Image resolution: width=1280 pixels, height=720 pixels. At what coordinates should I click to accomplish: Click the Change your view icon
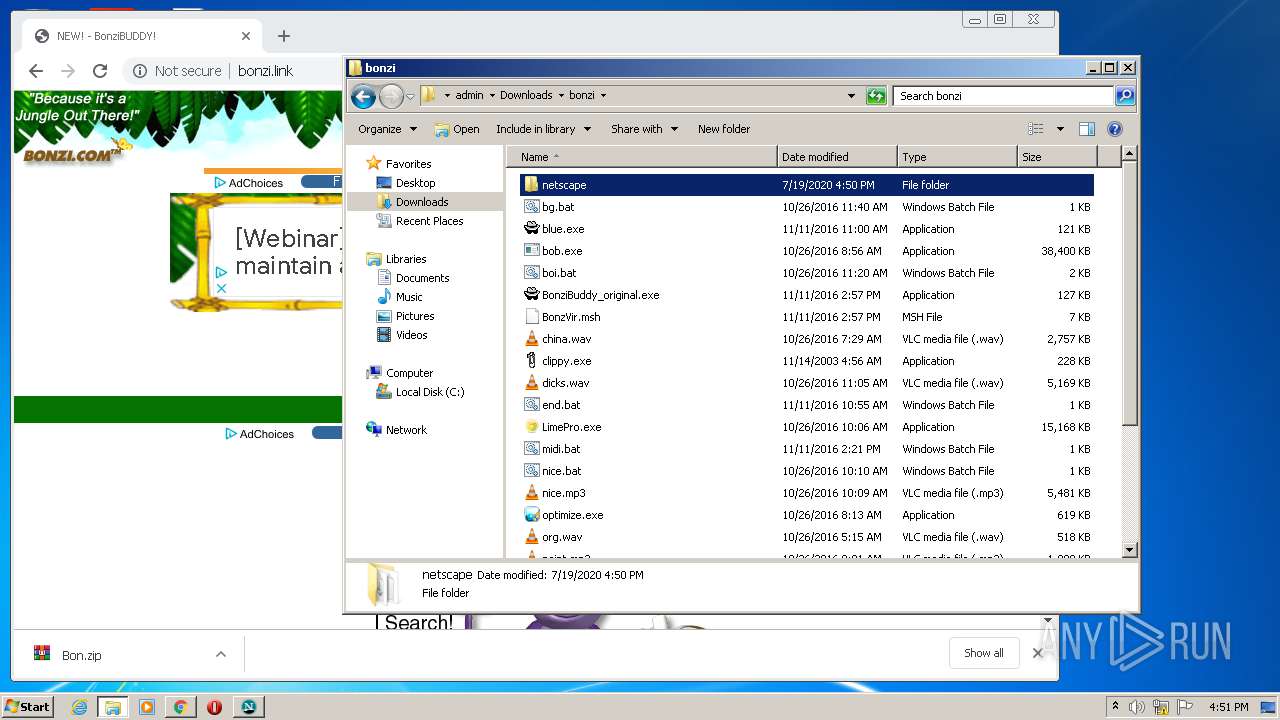point(1036,129)
